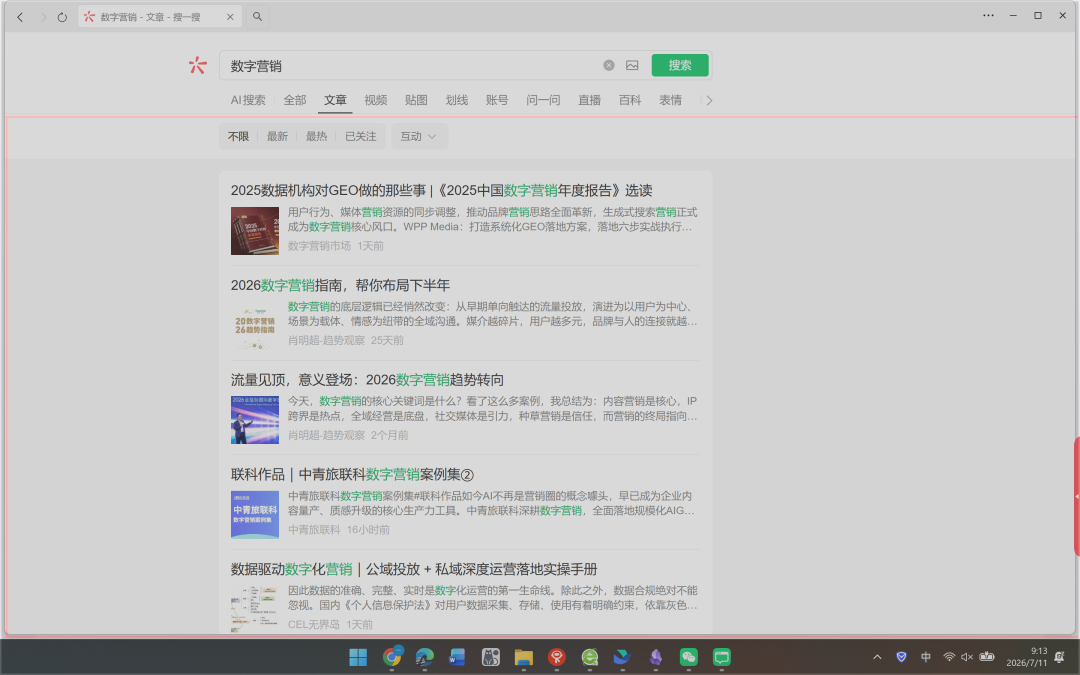
Task: Click the source 中青旅联科 with 16小时前
Action: (313, 530)
